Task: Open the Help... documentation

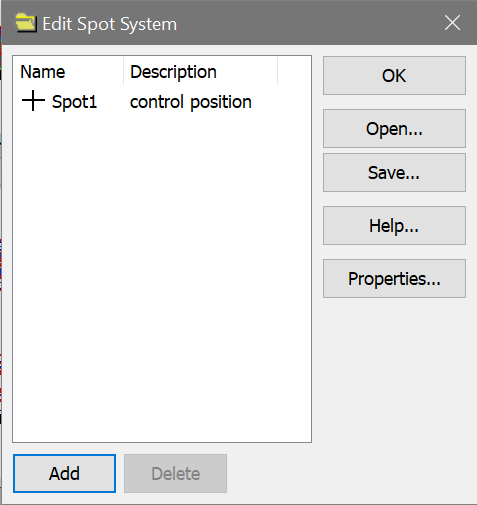Action: click(x=394, y=226)
